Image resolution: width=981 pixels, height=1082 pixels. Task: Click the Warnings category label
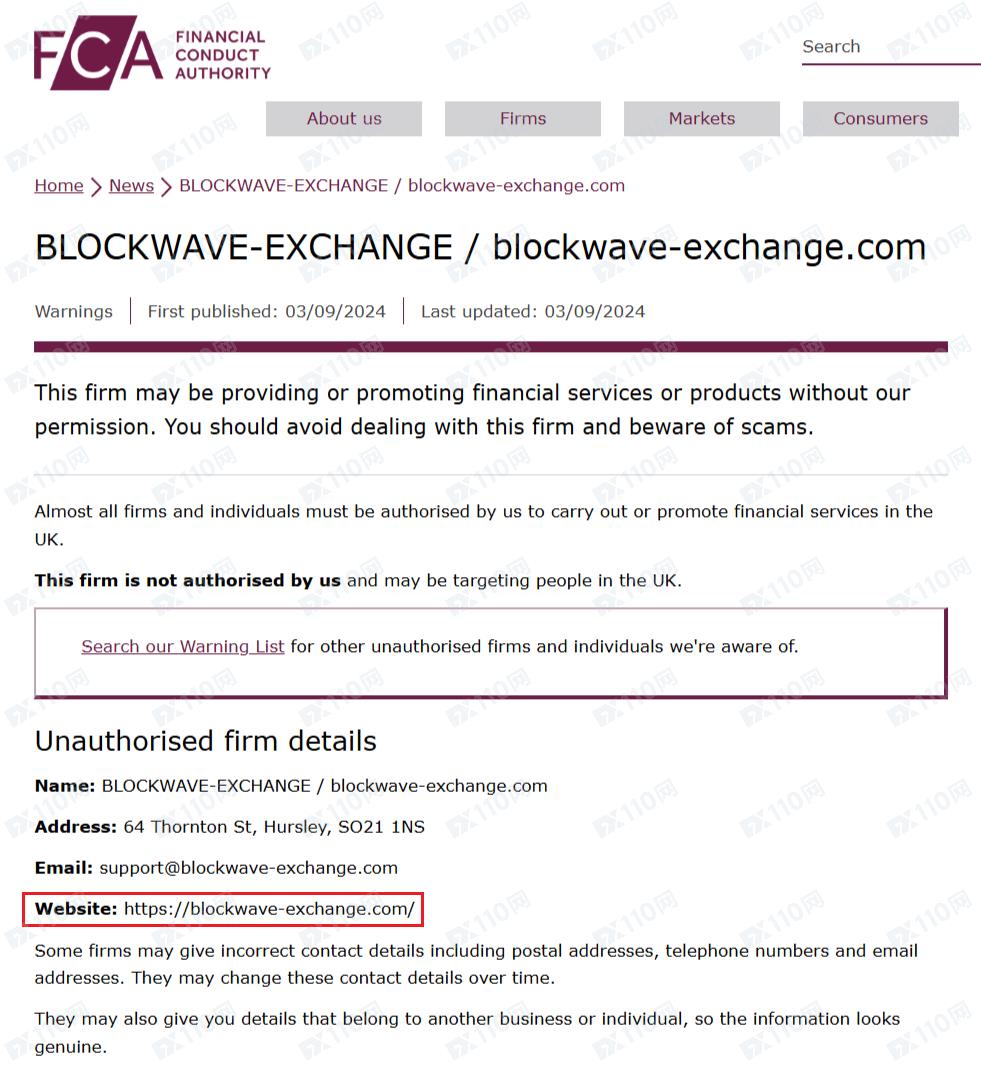[x=74, y=311]
